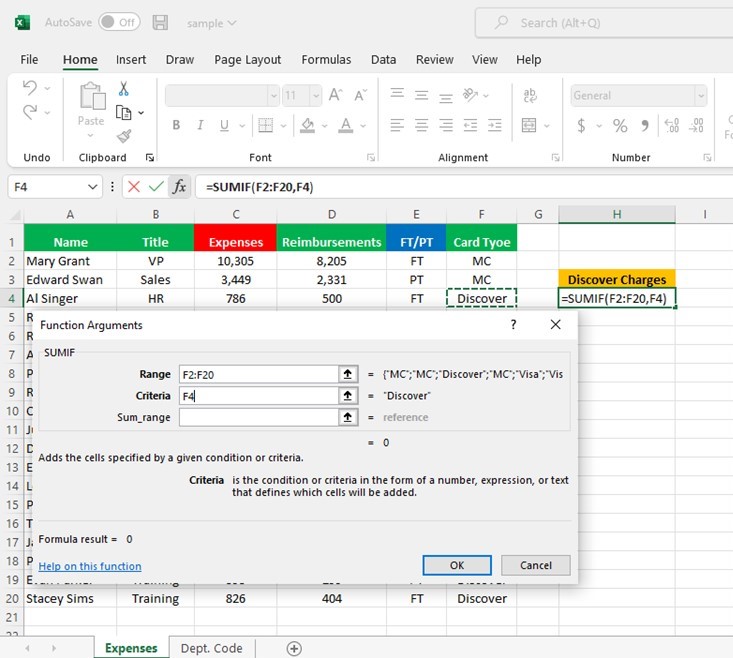The width and height of the screenshot is (733, 658).
Task: Click the Top Align icon
Action: (x=397, y=94)
